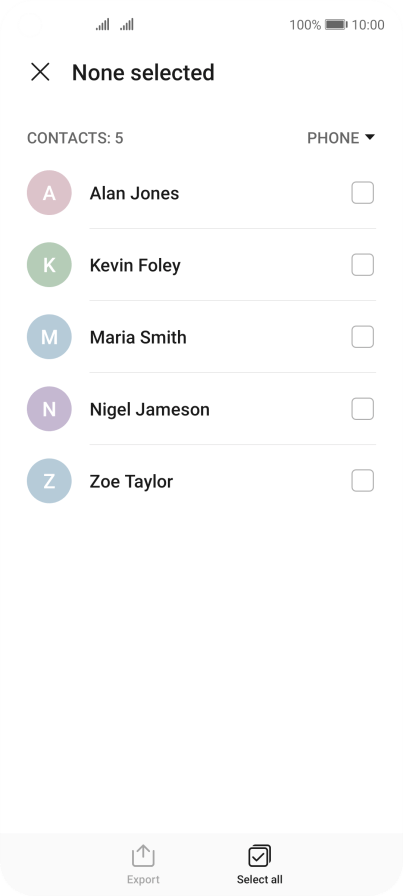
Task: Tap the Export share icon
Action: coord(143,855)
